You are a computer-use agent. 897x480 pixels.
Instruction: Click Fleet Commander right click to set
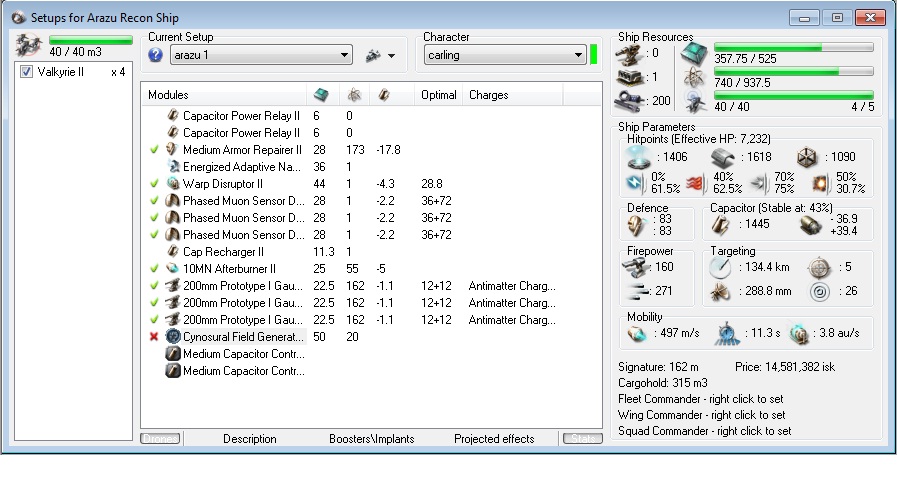(701, 399)
